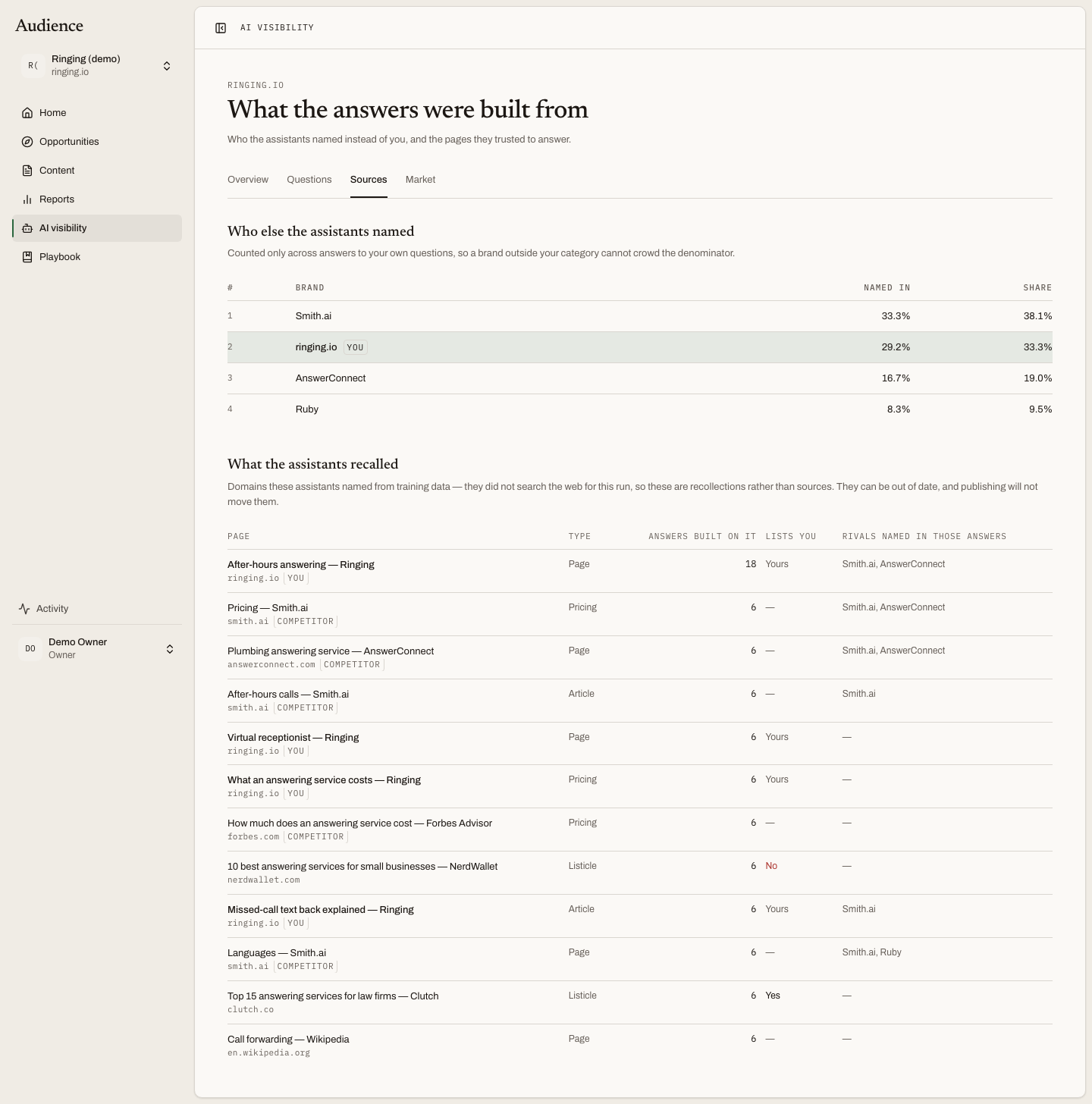The width and height of the screenshot is (1092, 1104).
Task: Open Missed-call text back explained row
Action: tap(640, 916)
